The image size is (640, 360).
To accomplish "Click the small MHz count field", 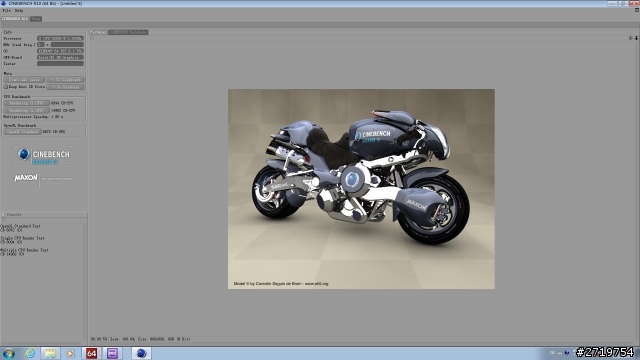I will coord(40,44).
